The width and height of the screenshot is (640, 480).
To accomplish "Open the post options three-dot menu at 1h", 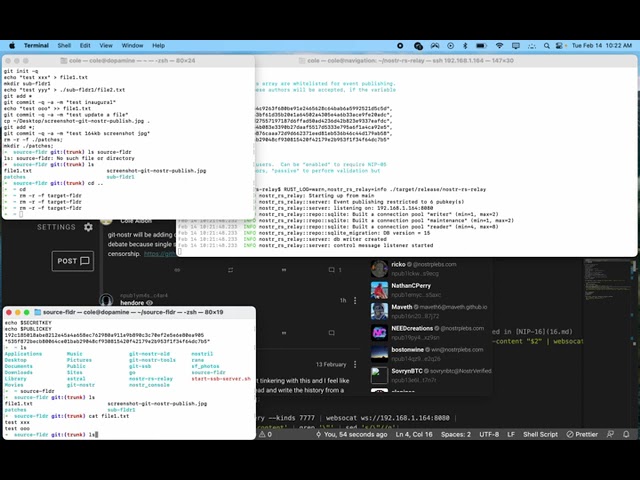I will point(355,300).
